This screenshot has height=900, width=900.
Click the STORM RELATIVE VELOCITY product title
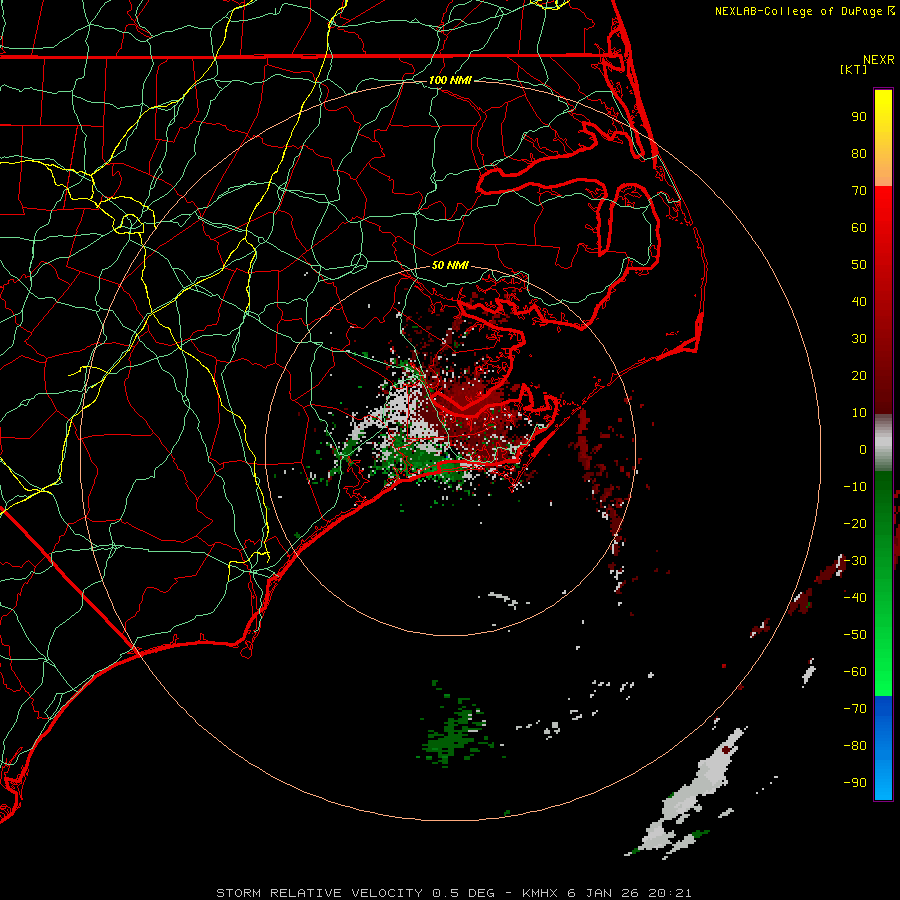319,893
